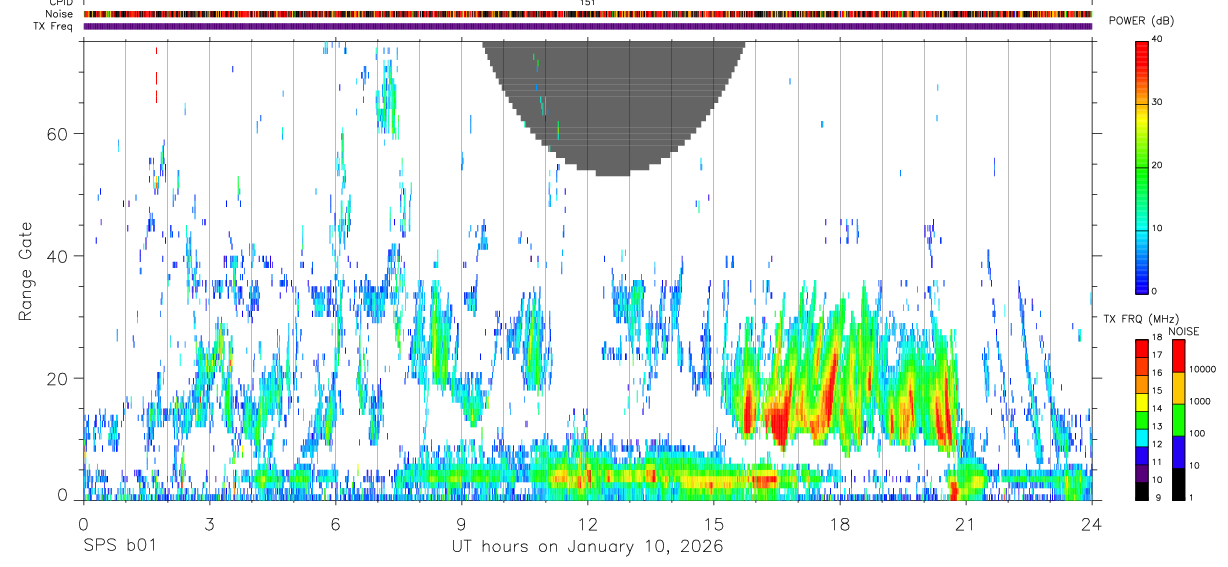1228x567 pixels.
Task: Click the cyan swatch in TX FRQ legend
Action: [x=1141, y=437]
